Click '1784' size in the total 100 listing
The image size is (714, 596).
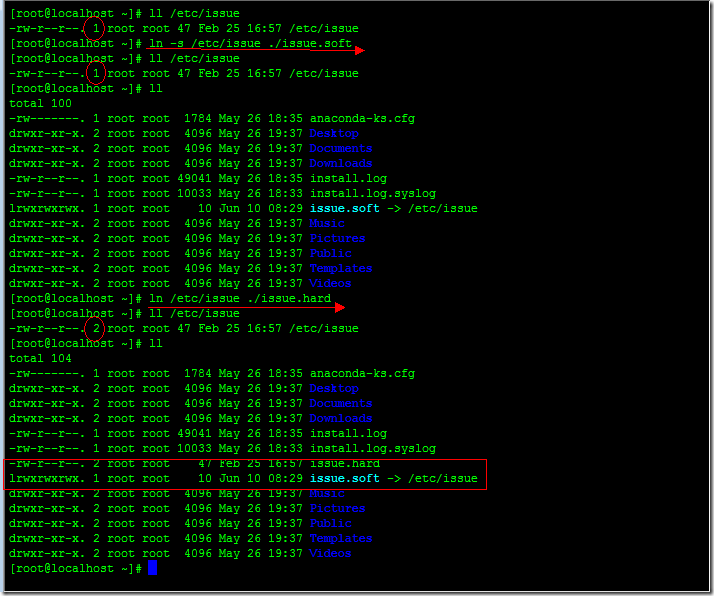(198, 119)
